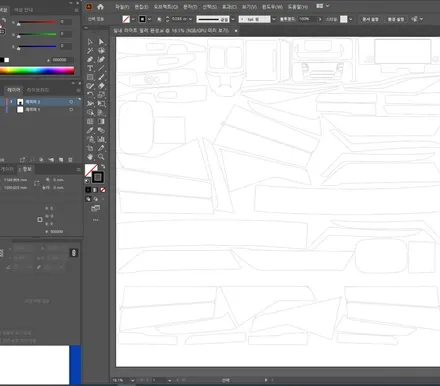This screenshot has width=440, height=386.
Task: Swap fill and stroke arrow in toolbar
Action: (x=103, y=166)
